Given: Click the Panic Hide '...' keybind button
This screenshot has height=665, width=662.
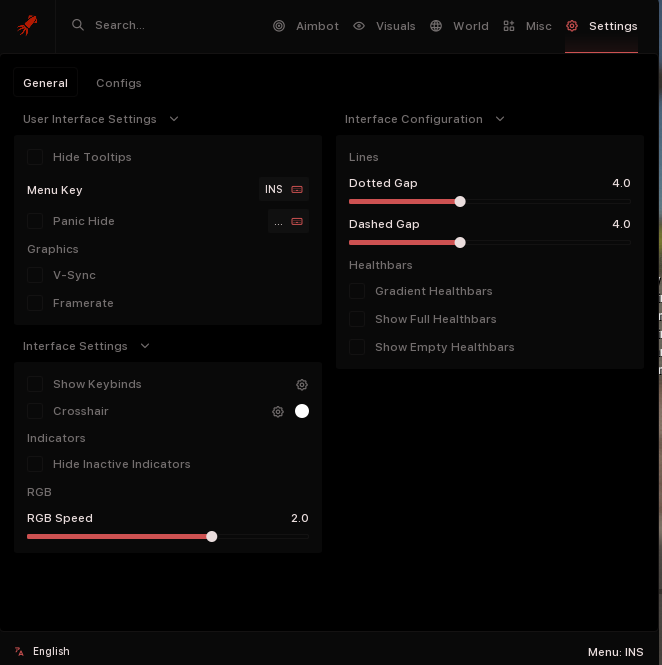Looking at the screenshot, I should (x=288, y=221).
